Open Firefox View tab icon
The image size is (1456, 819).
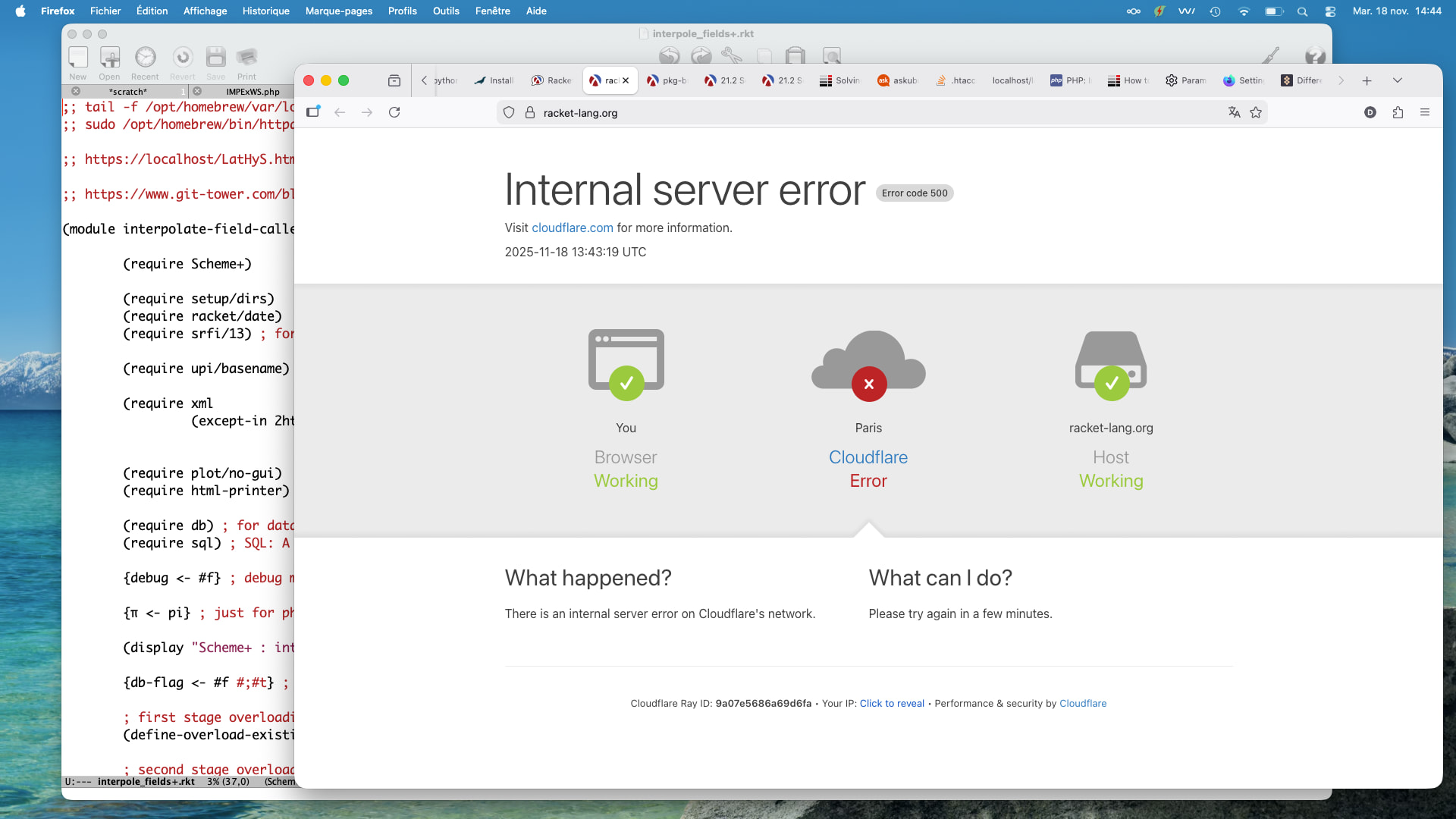pos(394,80)
